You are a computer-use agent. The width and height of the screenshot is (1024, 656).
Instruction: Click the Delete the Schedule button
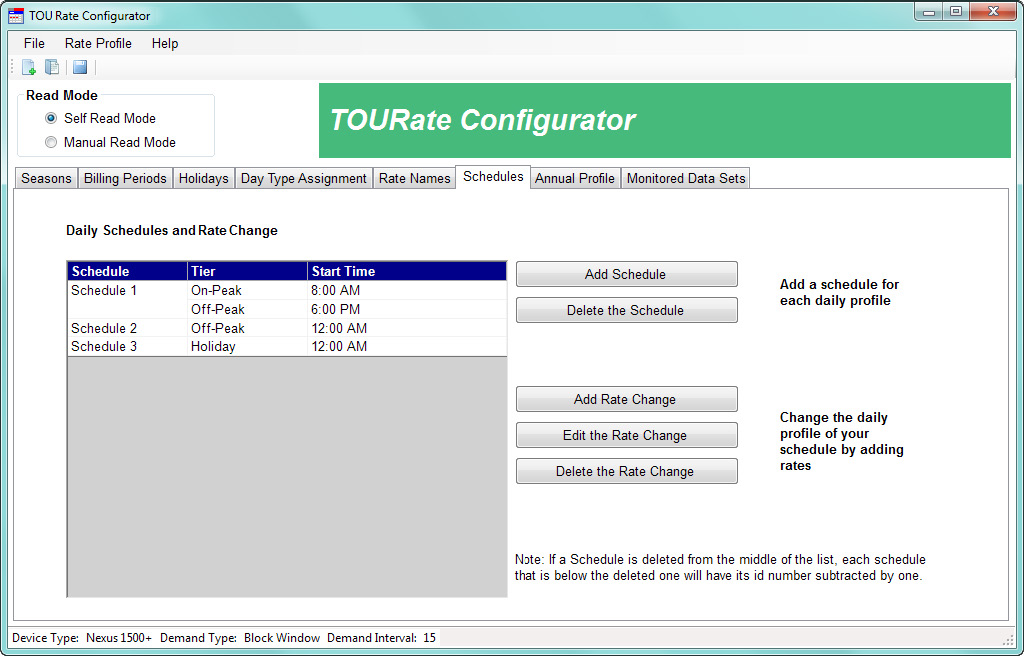point(626,310)
